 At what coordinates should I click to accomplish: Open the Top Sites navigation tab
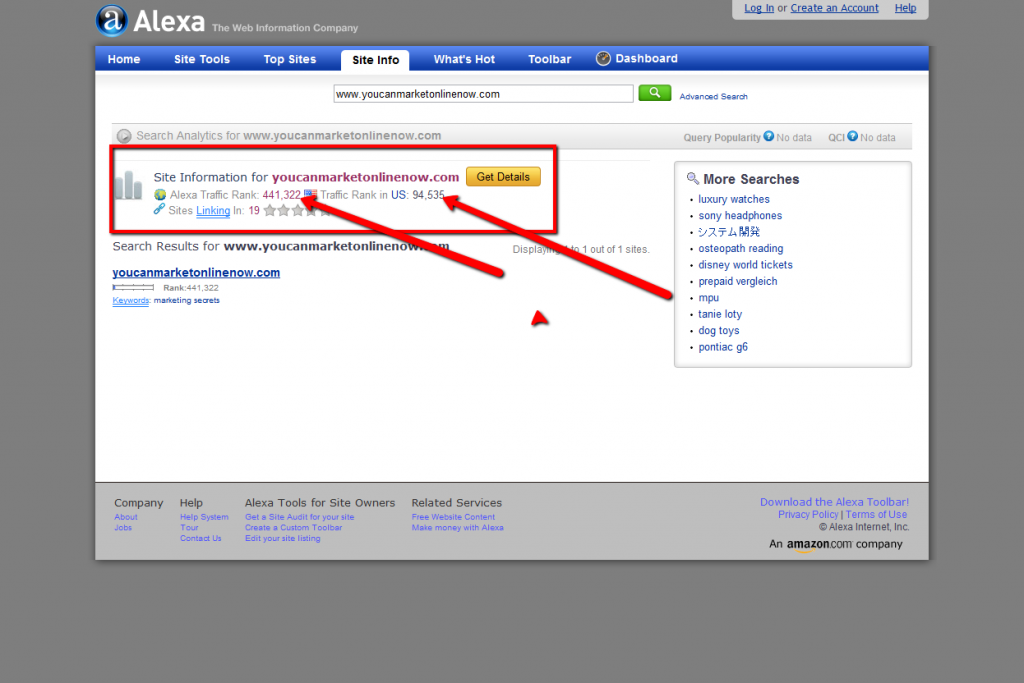tap(290, 59)
